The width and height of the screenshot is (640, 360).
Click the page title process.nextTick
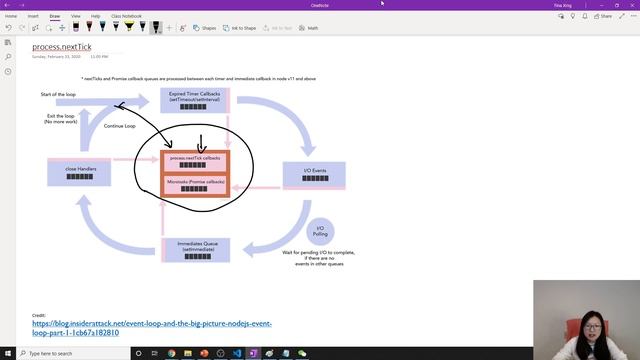(x=62, y=47)
